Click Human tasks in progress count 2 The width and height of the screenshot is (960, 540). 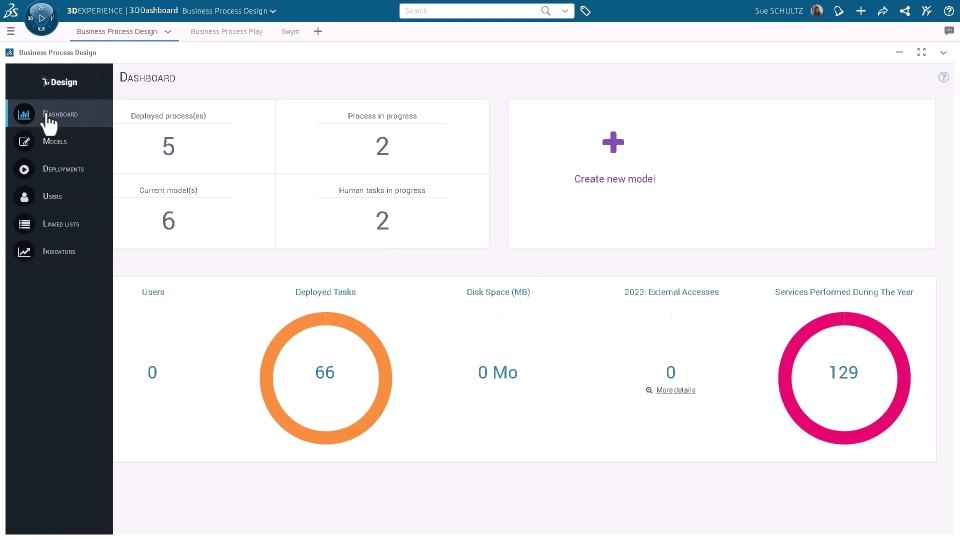pyautogui.click(x=382, y=220)
